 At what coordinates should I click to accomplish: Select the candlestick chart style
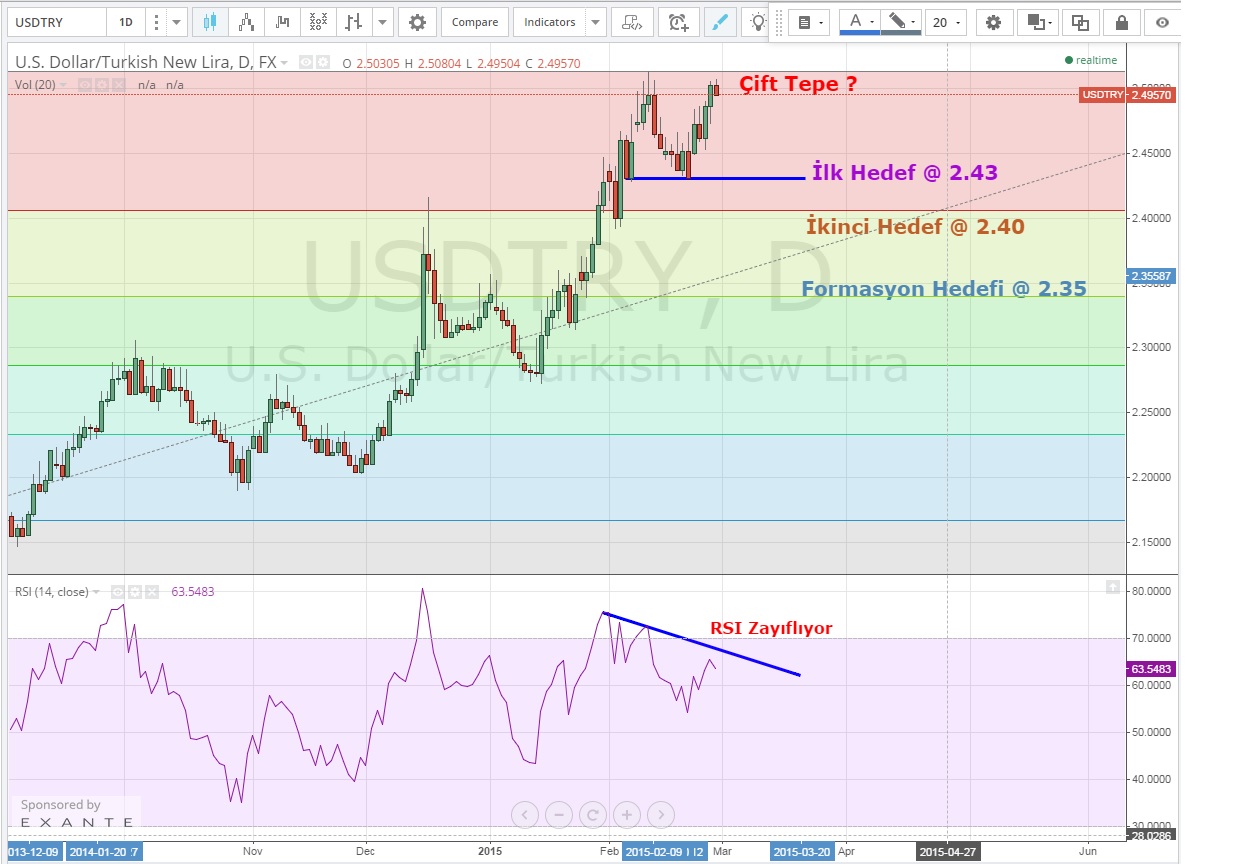(209, 22)
